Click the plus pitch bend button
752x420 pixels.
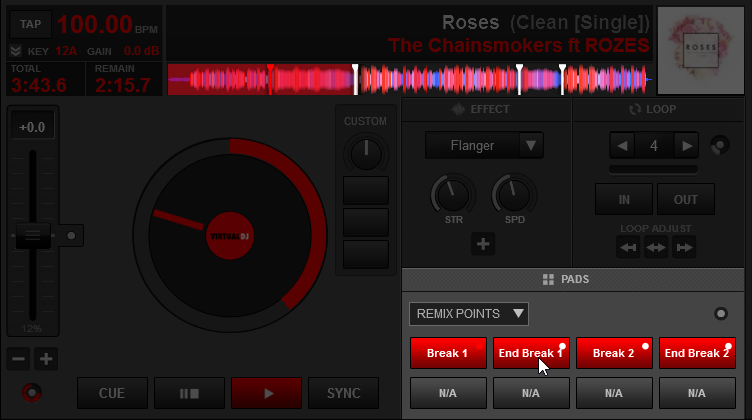[46, 359]
